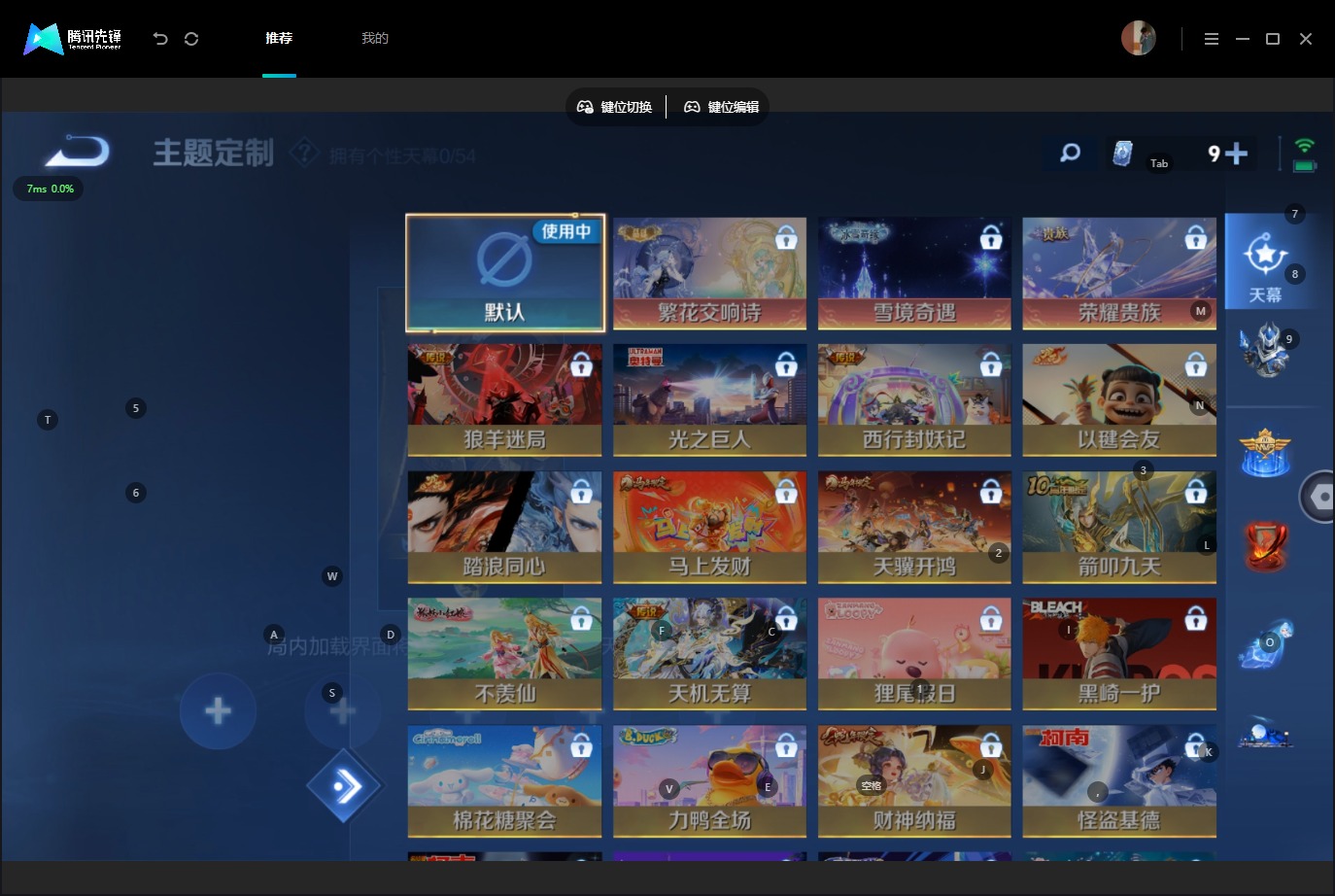Click the 主题定制 page title
Image resolution: width=1335 pixels, height=896 pixels.
(214, 153)
